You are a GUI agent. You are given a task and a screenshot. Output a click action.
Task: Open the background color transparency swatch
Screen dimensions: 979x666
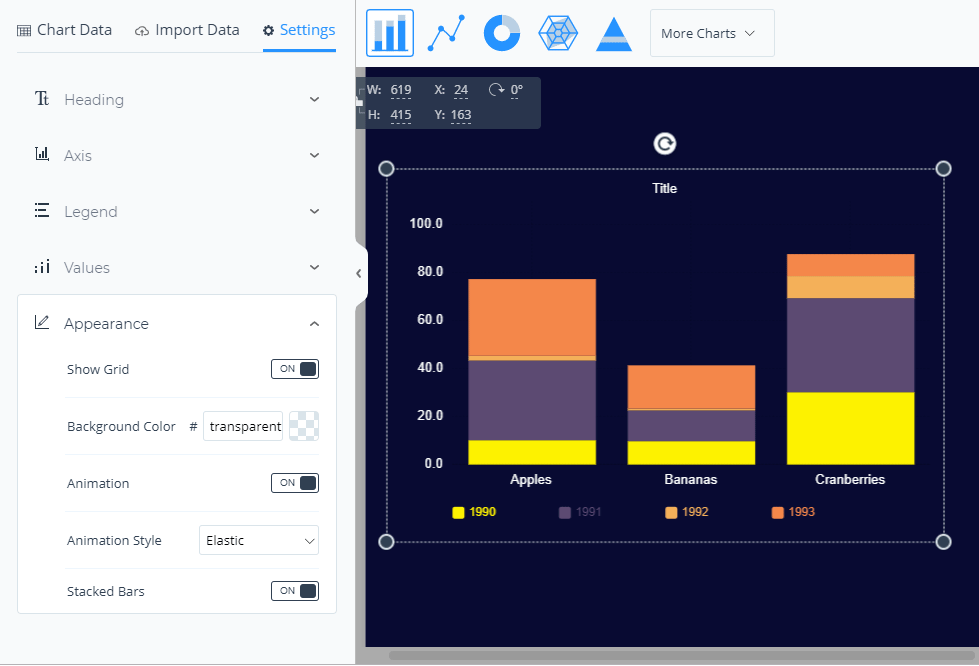tap(304, 426)
